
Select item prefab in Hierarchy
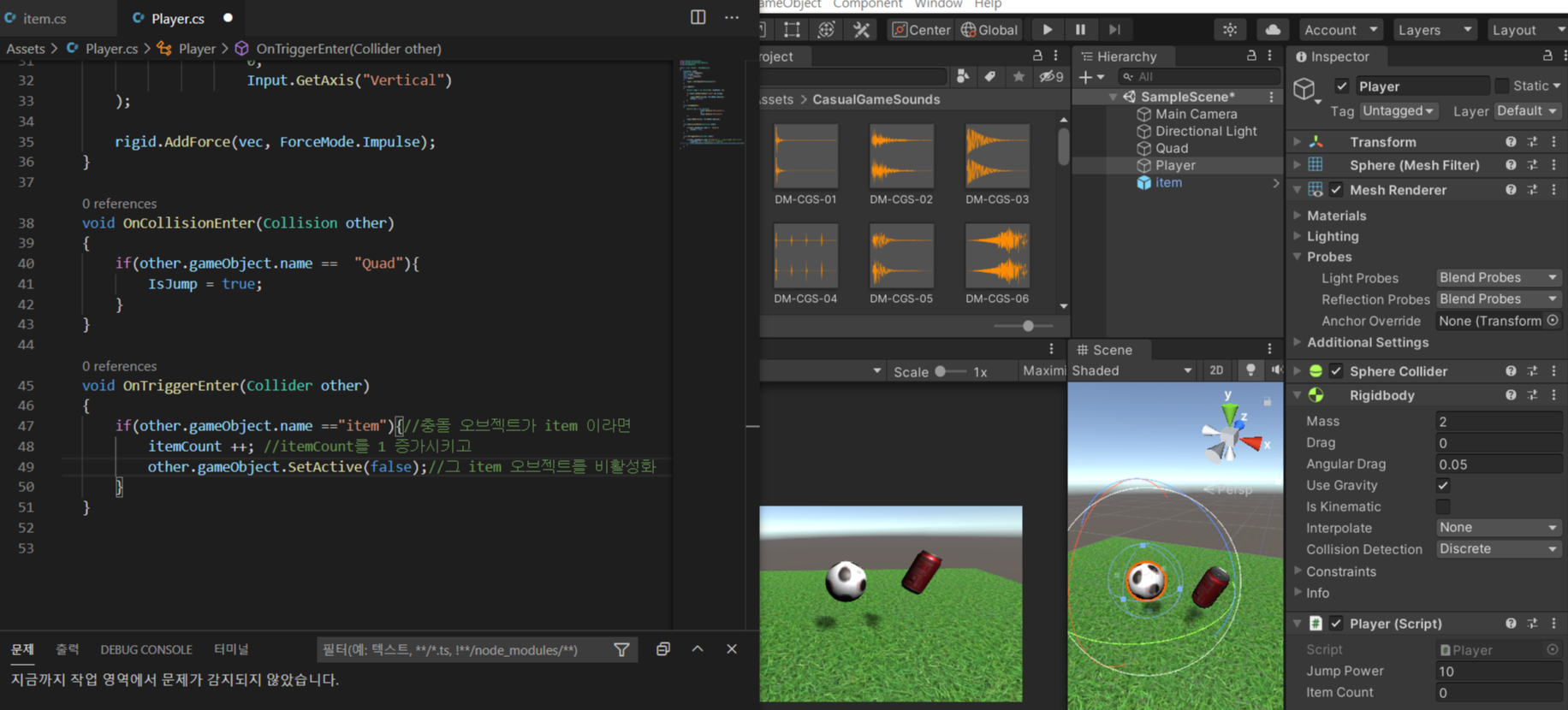pos(1168,182)
